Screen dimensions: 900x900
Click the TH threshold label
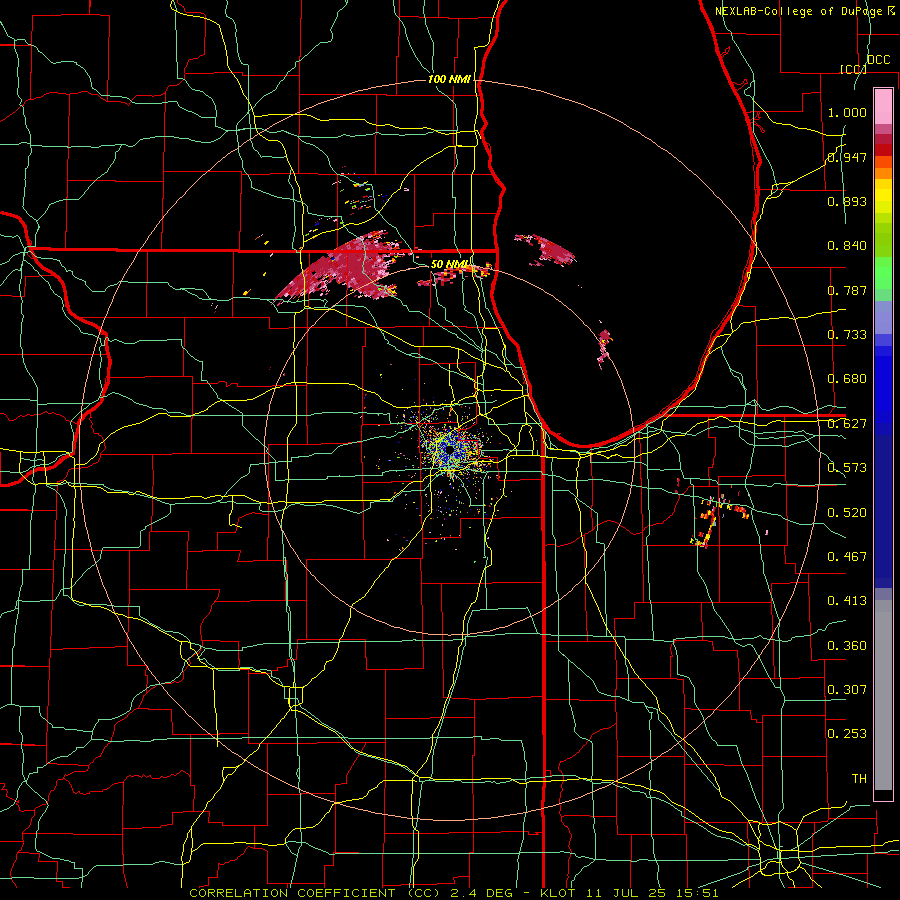[x=859, y=778]
